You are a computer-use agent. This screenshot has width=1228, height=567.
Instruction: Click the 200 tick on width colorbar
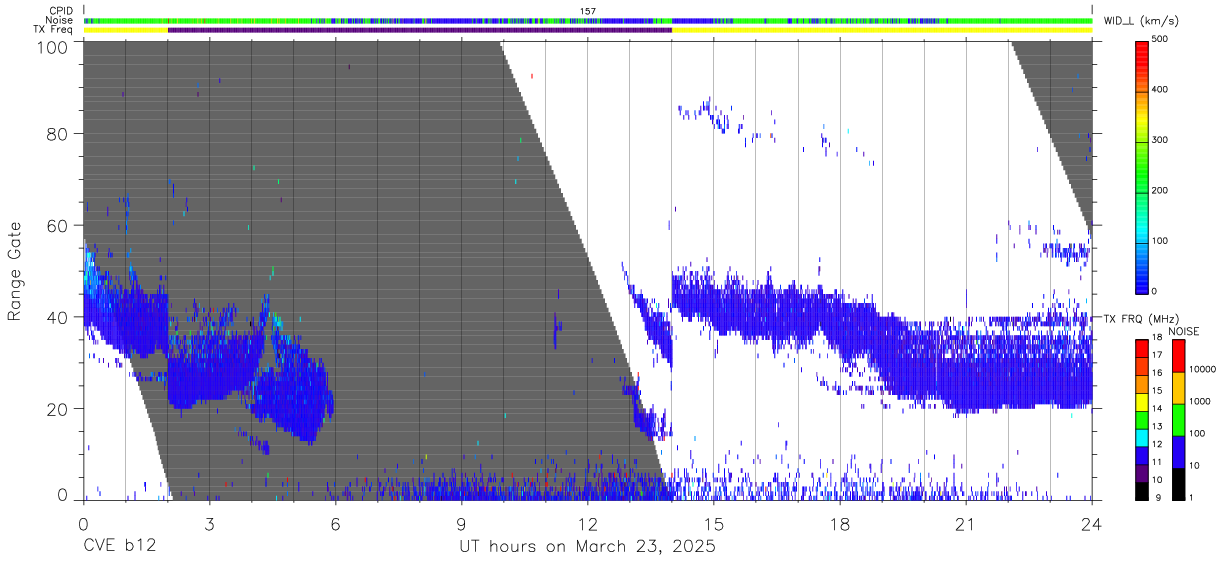(x=1161, y=190)
